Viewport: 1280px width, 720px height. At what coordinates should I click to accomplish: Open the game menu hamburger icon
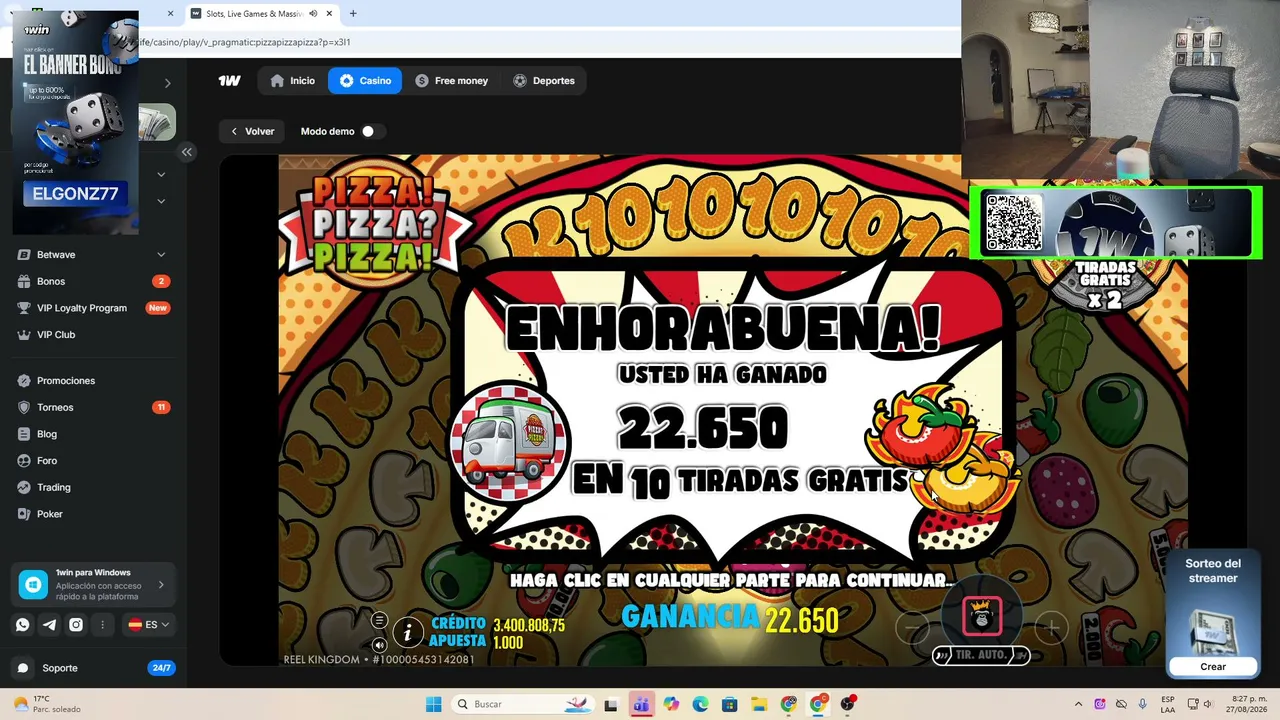pyautogui.click(x=379, y=620)
